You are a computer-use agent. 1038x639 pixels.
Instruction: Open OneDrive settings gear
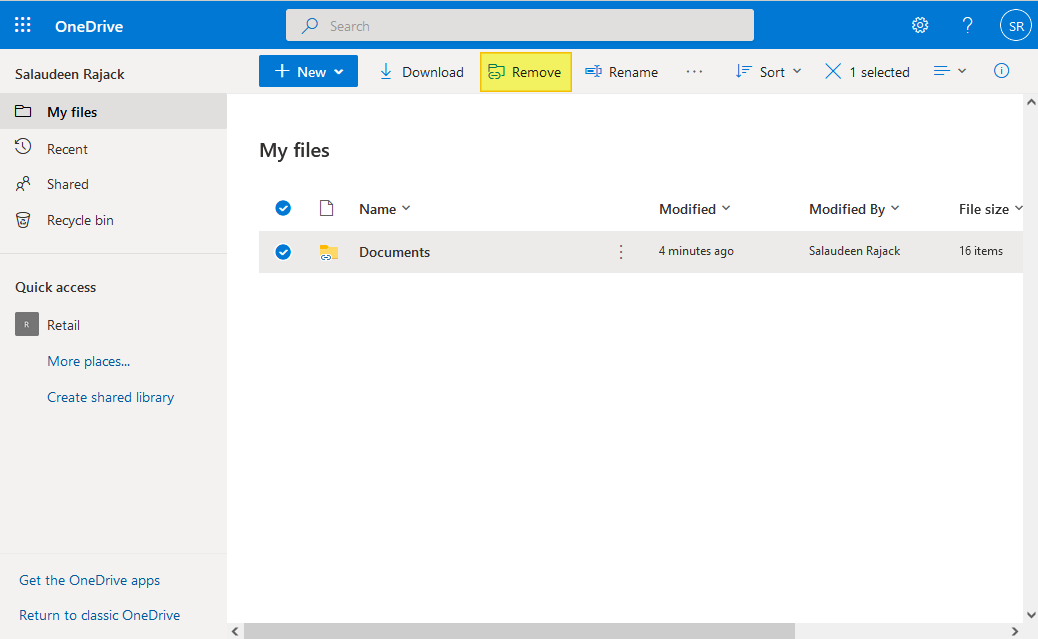tap(920, 24)
